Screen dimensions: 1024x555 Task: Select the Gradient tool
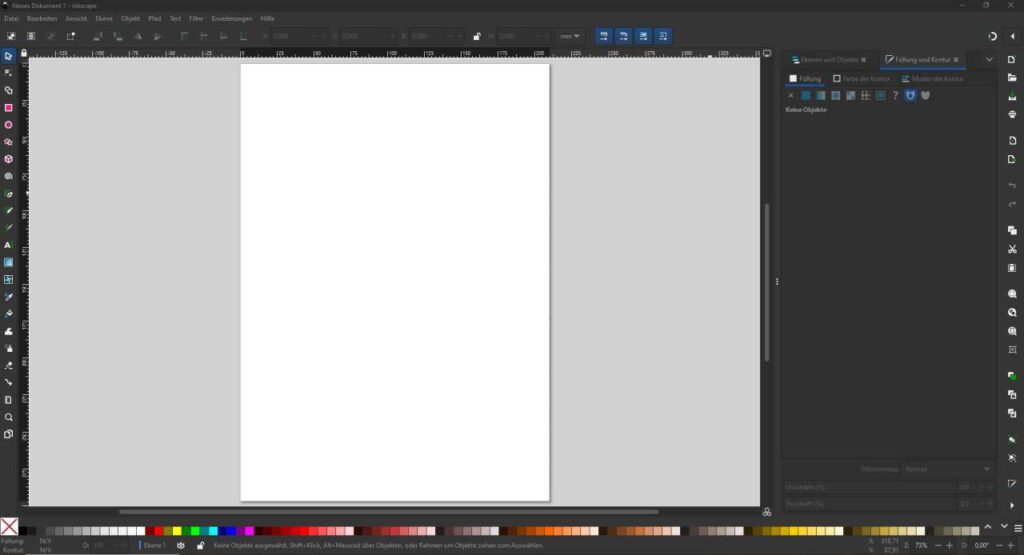tap(8, 262)
